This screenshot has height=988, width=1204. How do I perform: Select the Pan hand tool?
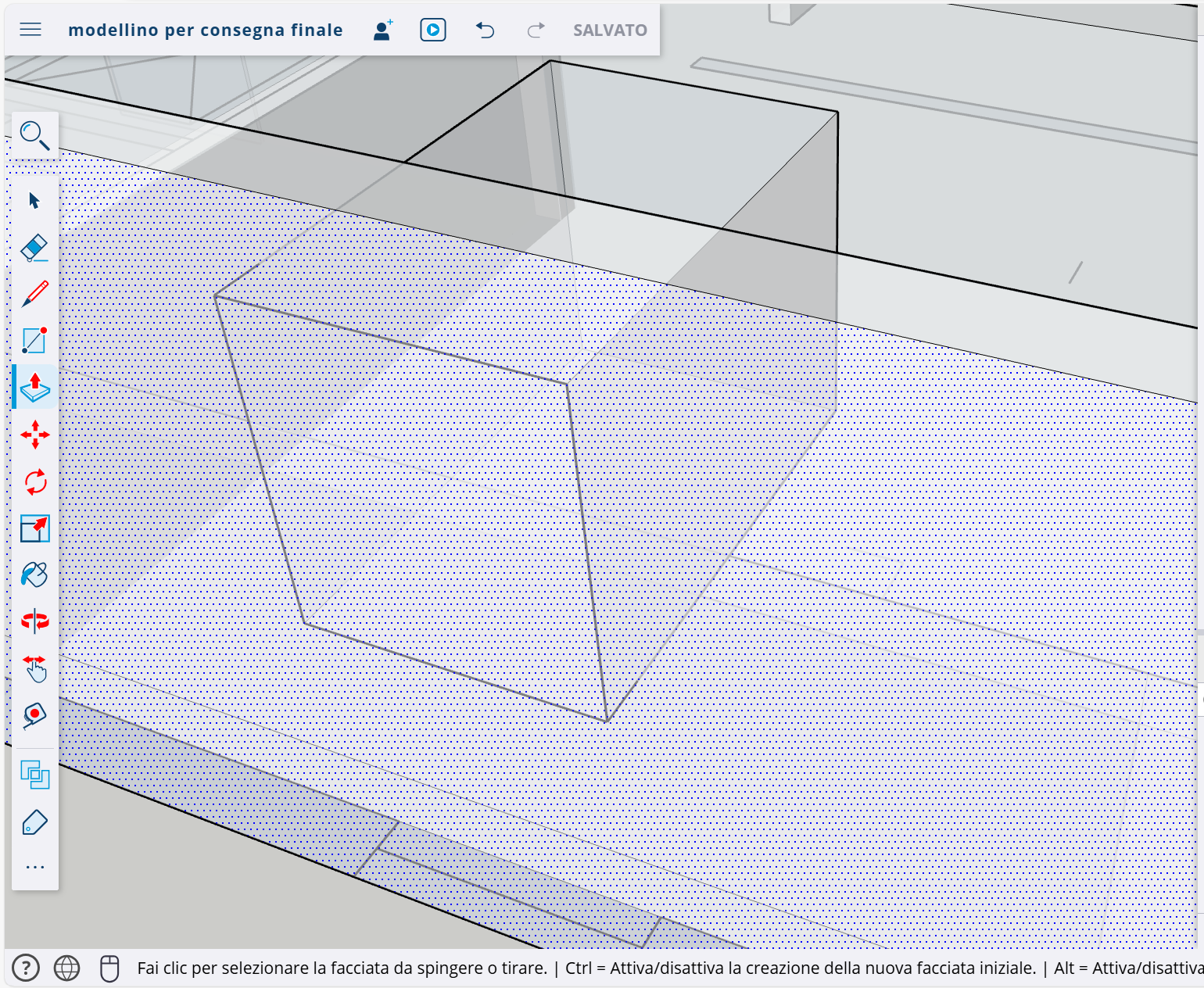[34, 668]
